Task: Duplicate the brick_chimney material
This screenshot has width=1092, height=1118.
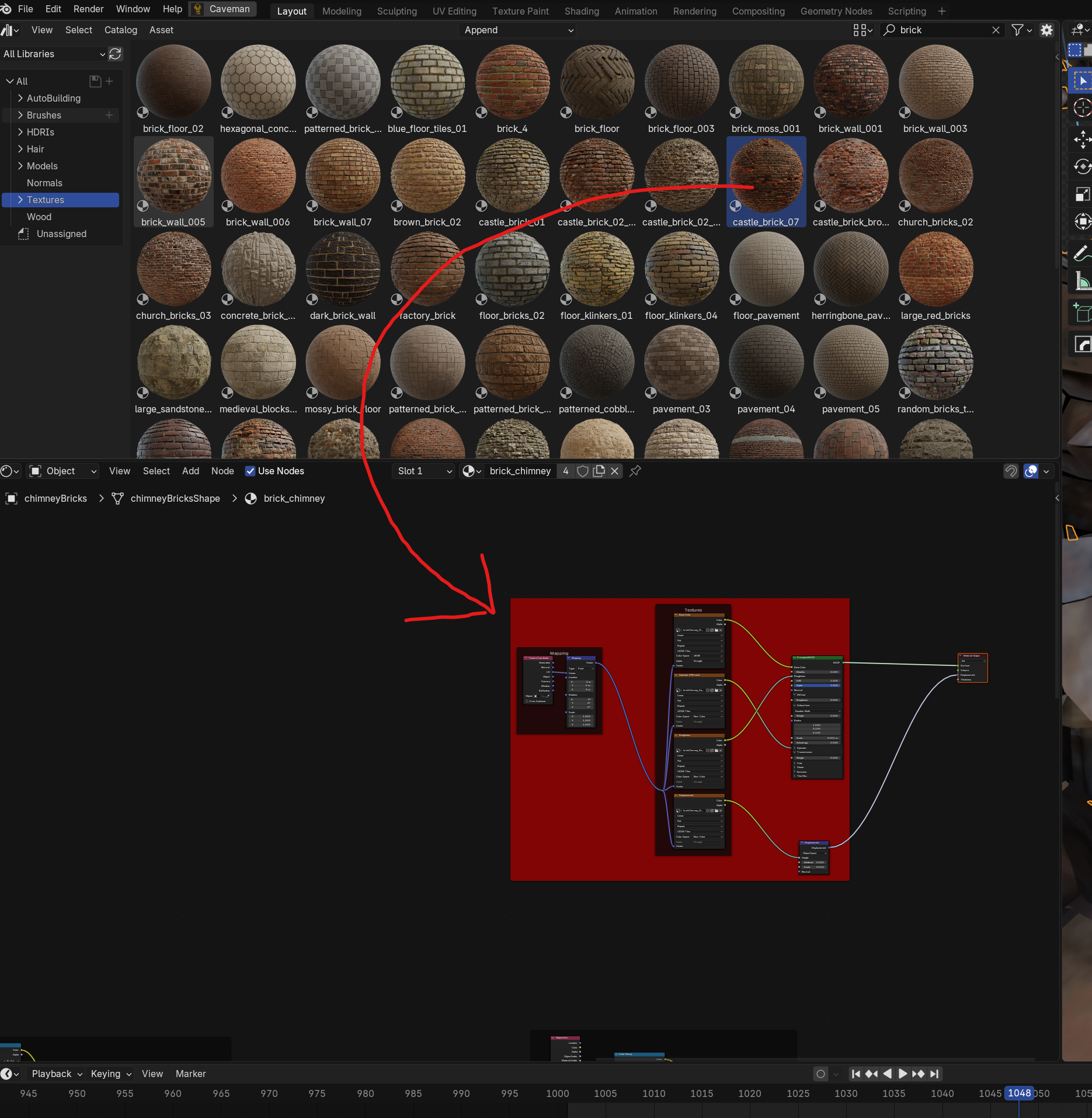Action: click(599, 471)
